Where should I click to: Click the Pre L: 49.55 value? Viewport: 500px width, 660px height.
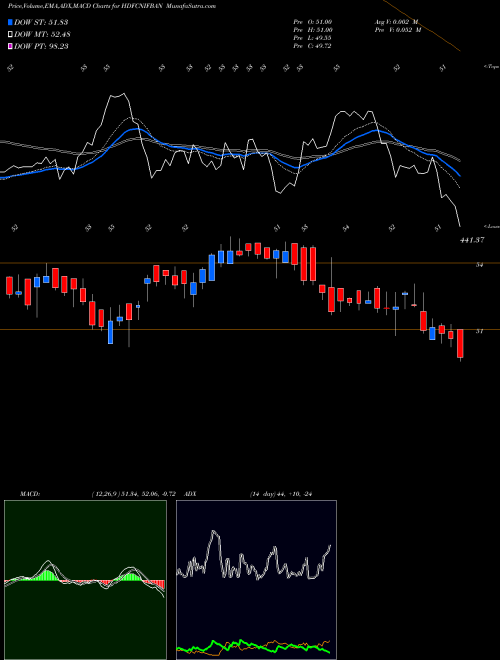313,38
